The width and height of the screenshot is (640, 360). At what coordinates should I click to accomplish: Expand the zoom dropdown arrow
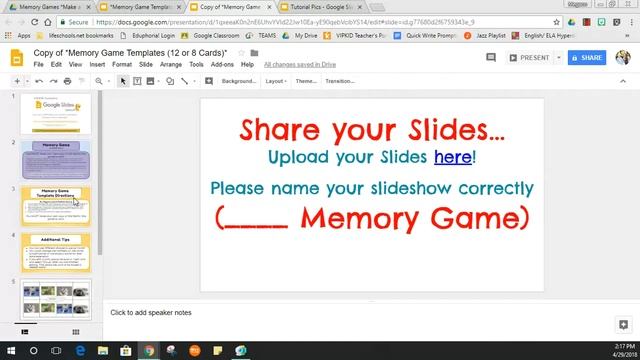point(109,81)
